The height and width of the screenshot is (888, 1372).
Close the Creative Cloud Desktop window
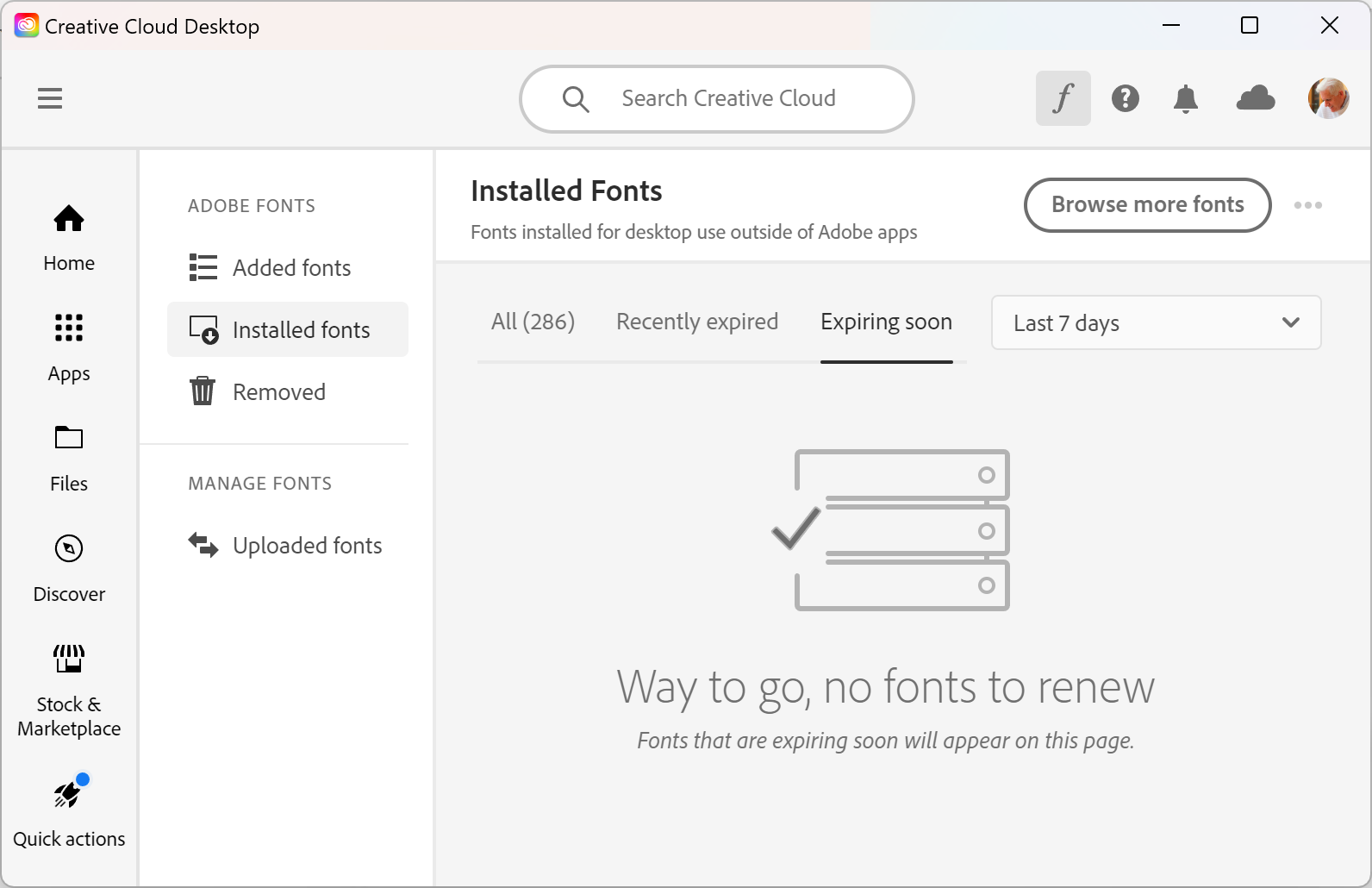tap(1330, 26)
